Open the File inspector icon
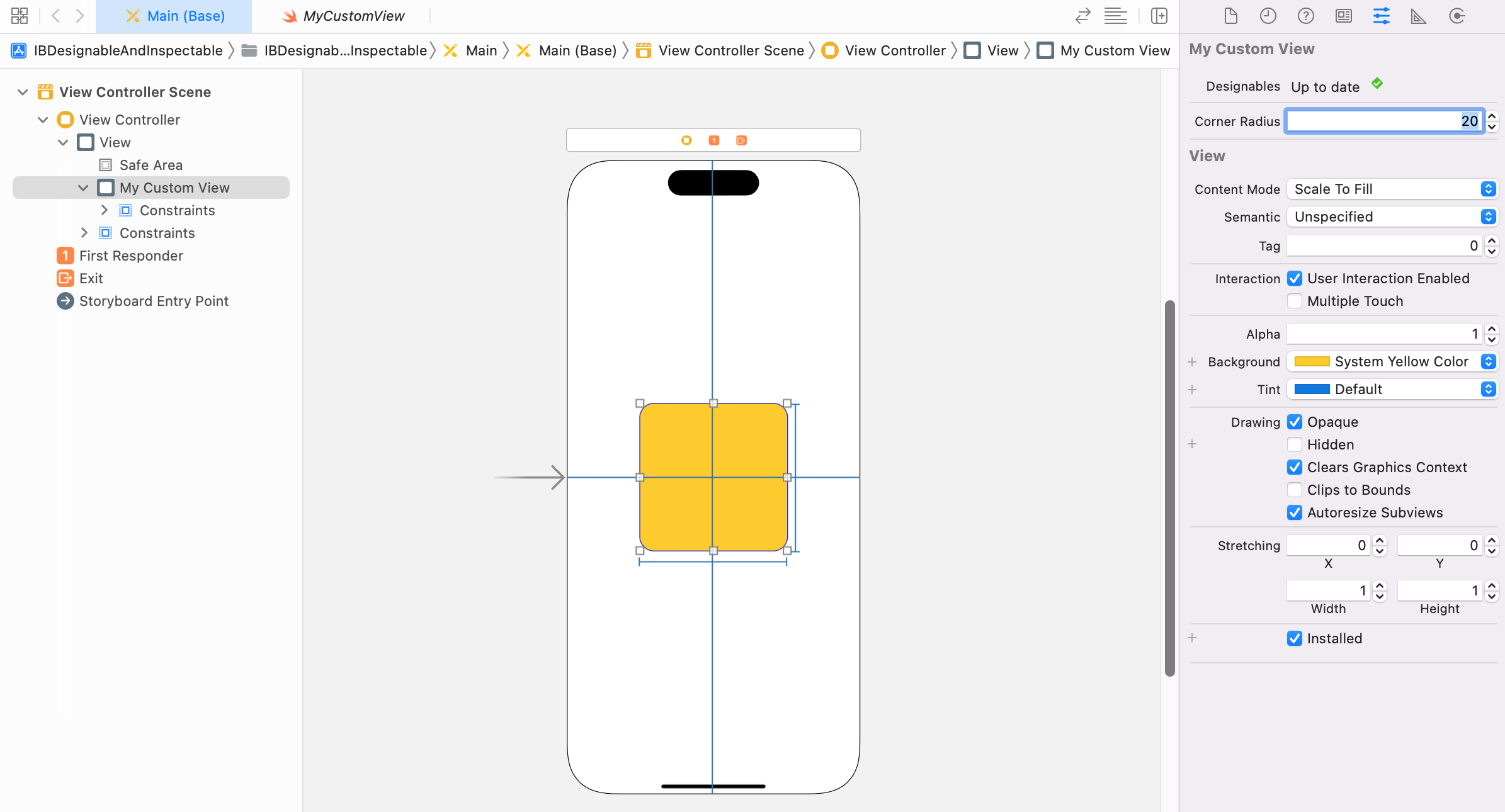The height and width of the screenshot is (812, 1505). pyautogui.click(x=1230, y=16)
